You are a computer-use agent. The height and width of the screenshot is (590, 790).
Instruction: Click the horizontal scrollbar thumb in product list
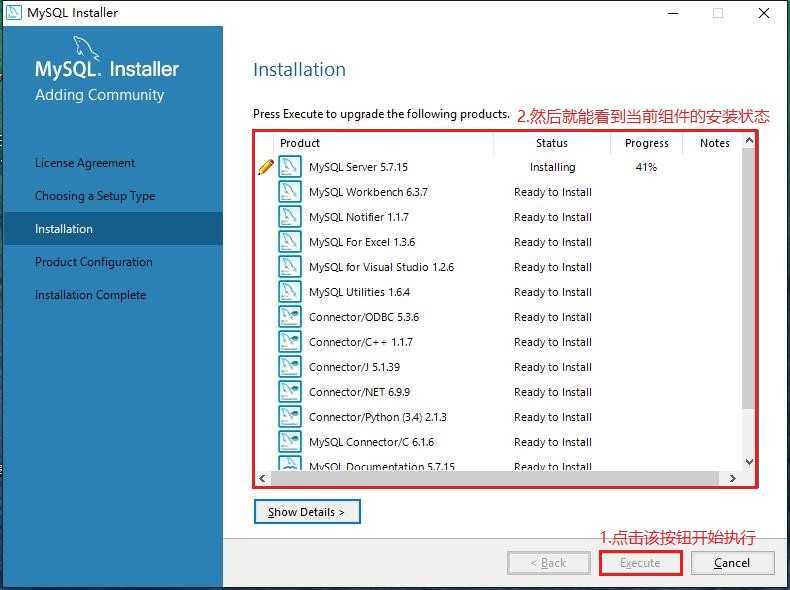(x=495, y=478)
